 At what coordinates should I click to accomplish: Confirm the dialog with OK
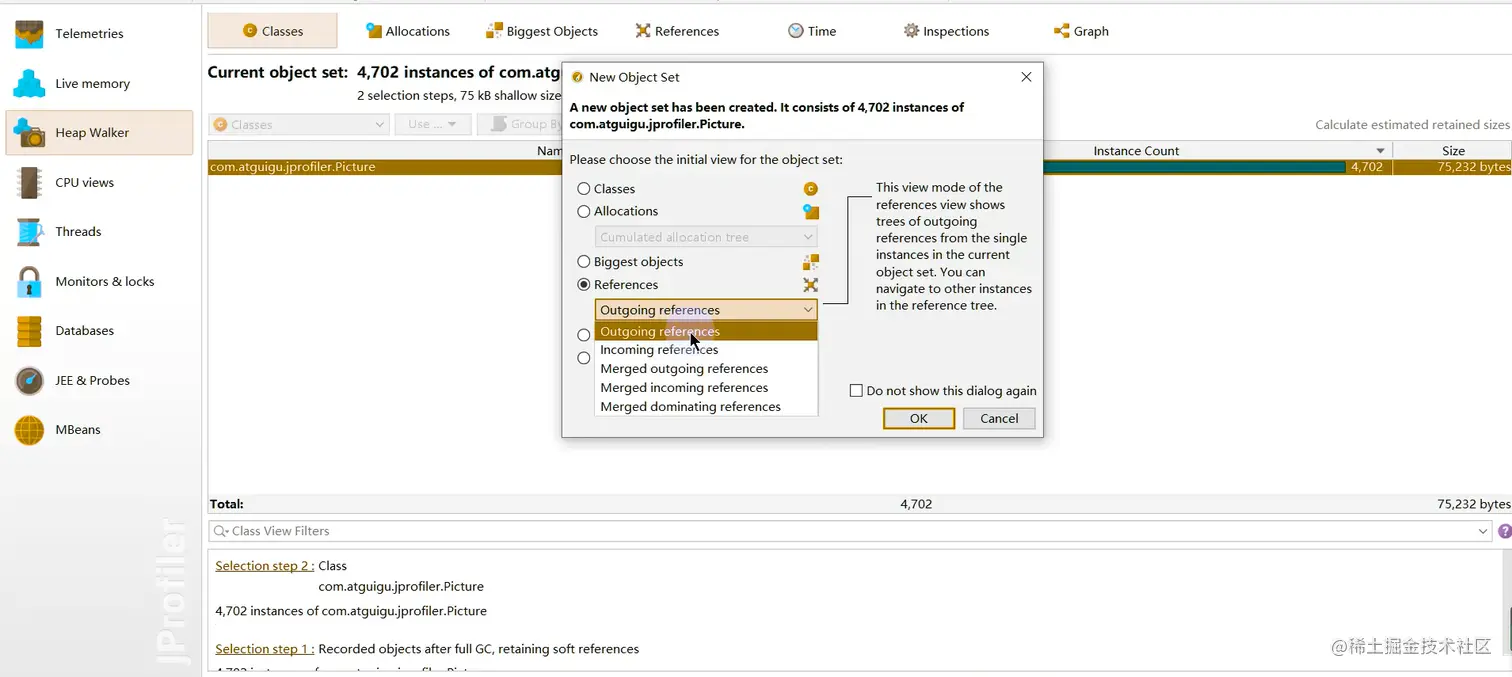(x=919, y=419)
